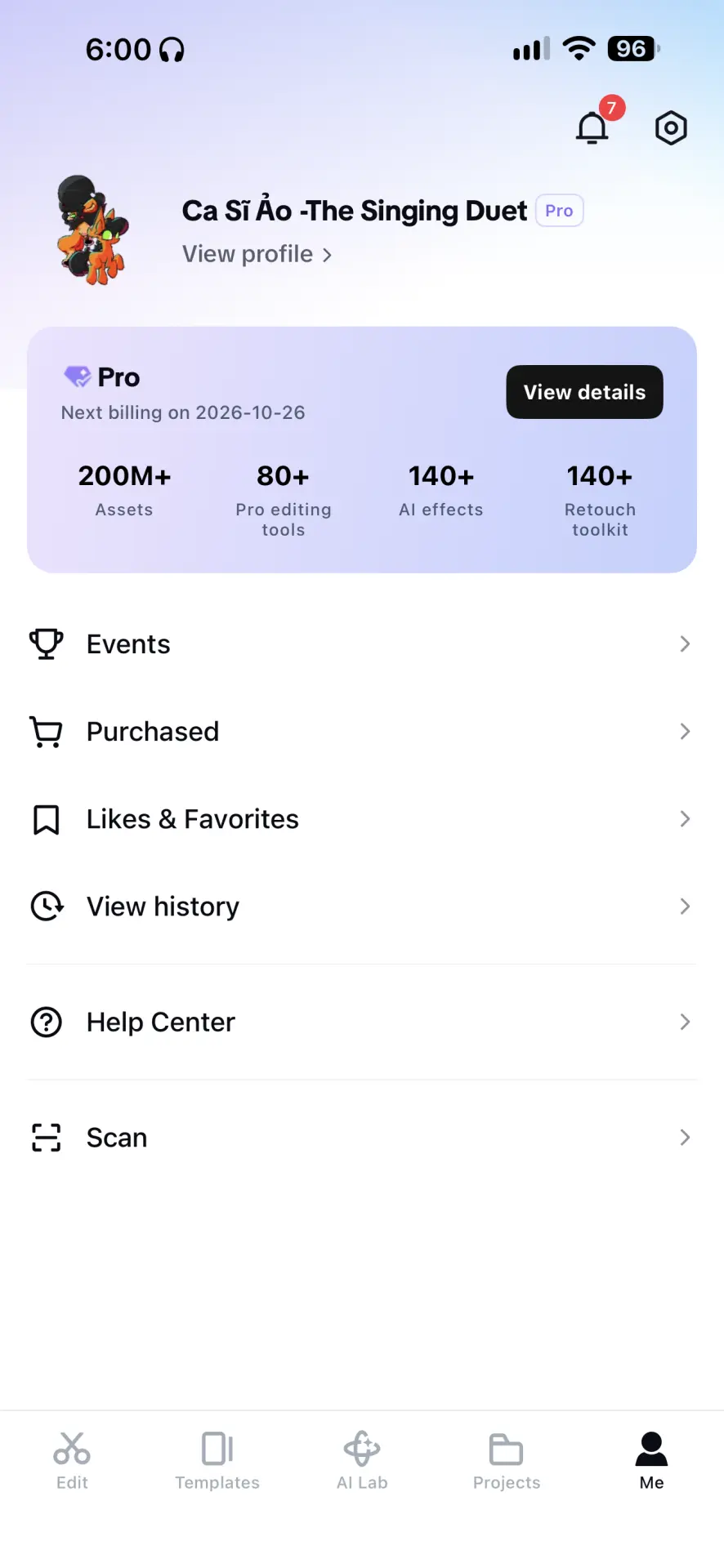
Task: Expand the Purchased row chevron
Action: coord(685,732)
